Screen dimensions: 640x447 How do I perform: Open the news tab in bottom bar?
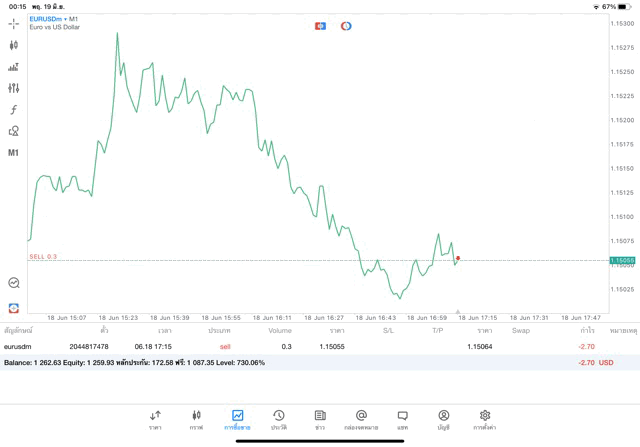[319, 419]
